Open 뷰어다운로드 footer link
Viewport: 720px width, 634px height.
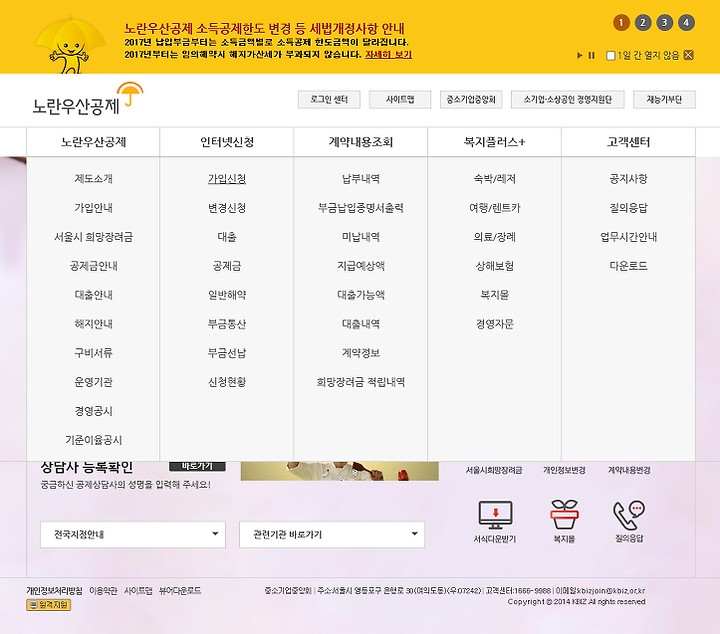[x=180, y=591]
